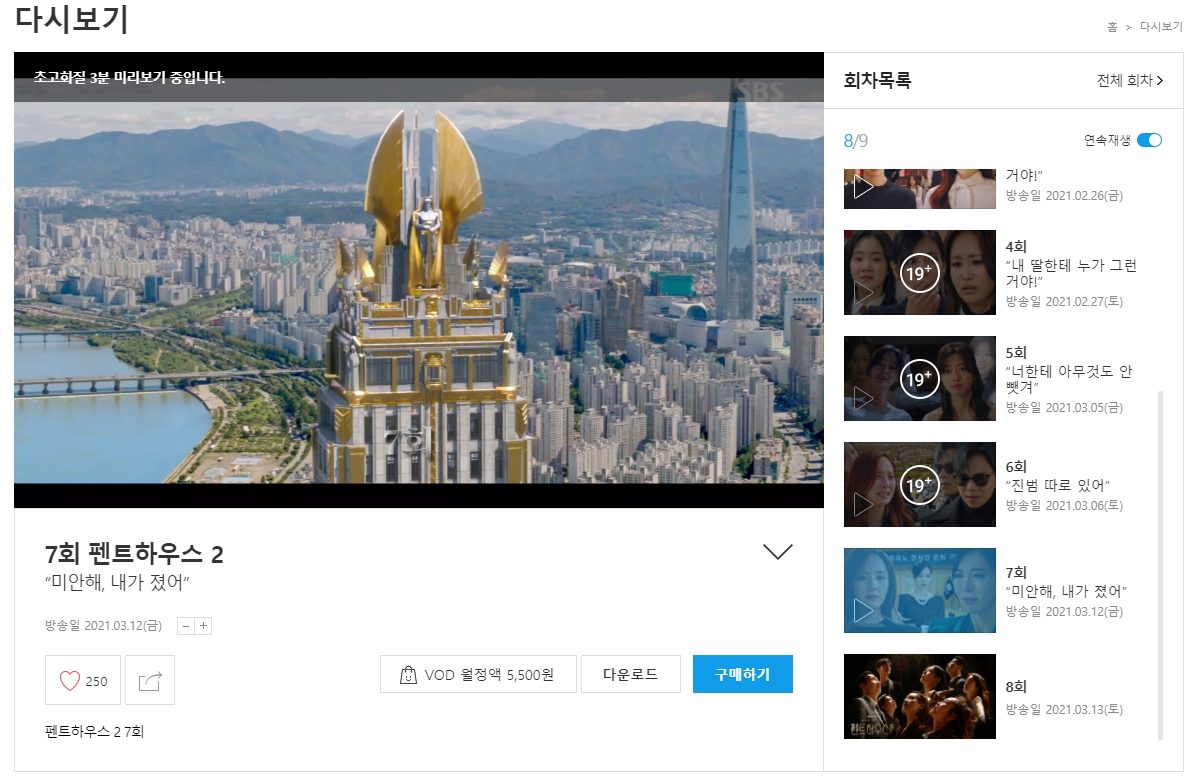The width and height of the screenshot is (1191, 782).
Task: Click 방송일 2021.03.12(금) under main title
Action: [x=103, y=626]
